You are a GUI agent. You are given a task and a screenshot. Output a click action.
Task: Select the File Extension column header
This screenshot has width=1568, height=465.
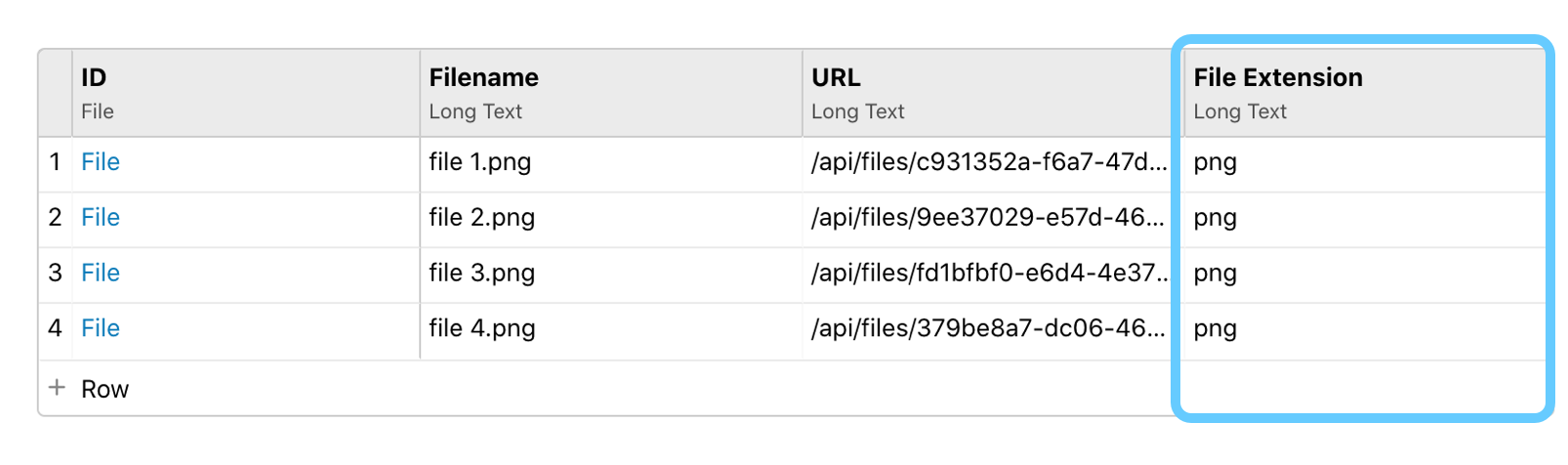point(1365,93)
